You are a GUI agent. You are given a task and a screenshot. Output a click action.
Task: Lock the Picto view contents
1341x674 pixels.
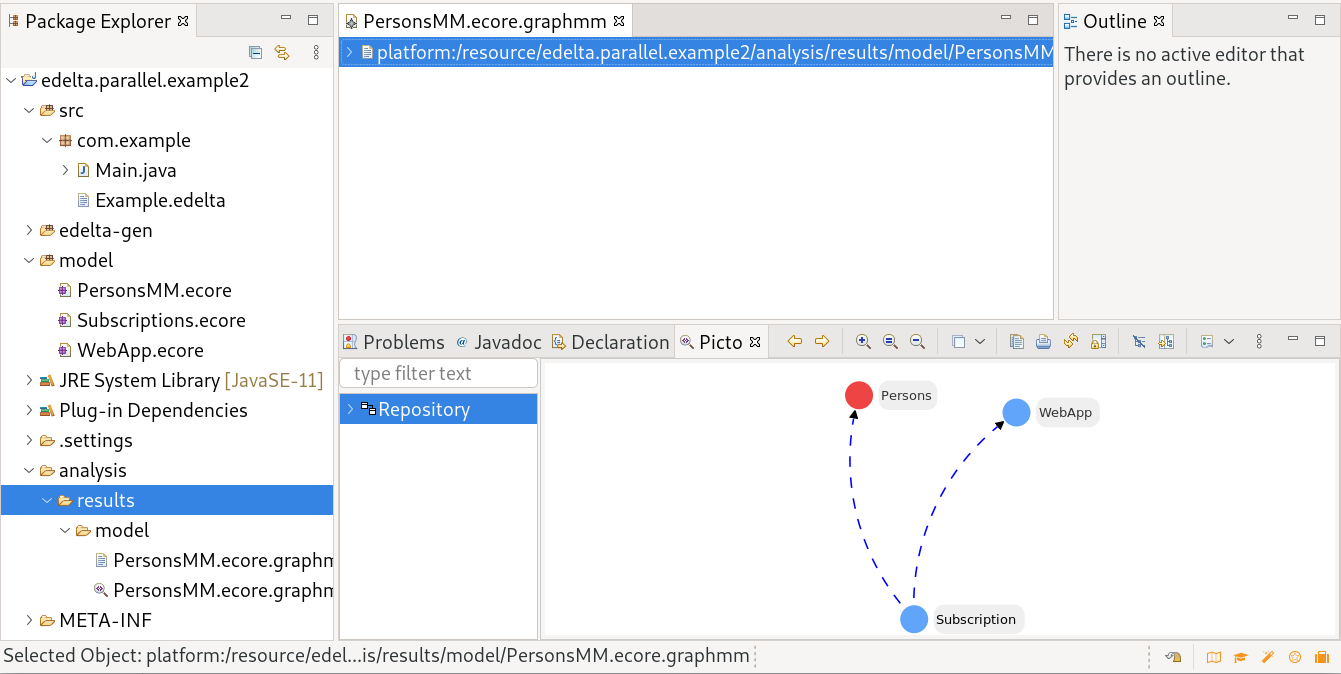coord(1098,341)
